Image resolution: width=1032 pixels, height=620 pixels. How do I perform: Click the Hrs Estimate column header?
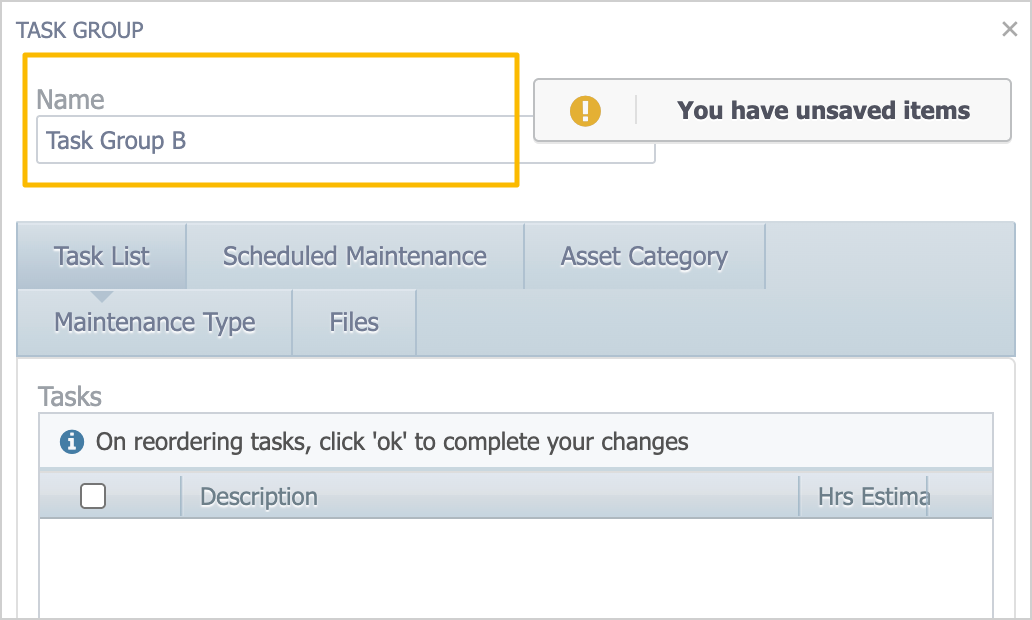coord(872,496)
